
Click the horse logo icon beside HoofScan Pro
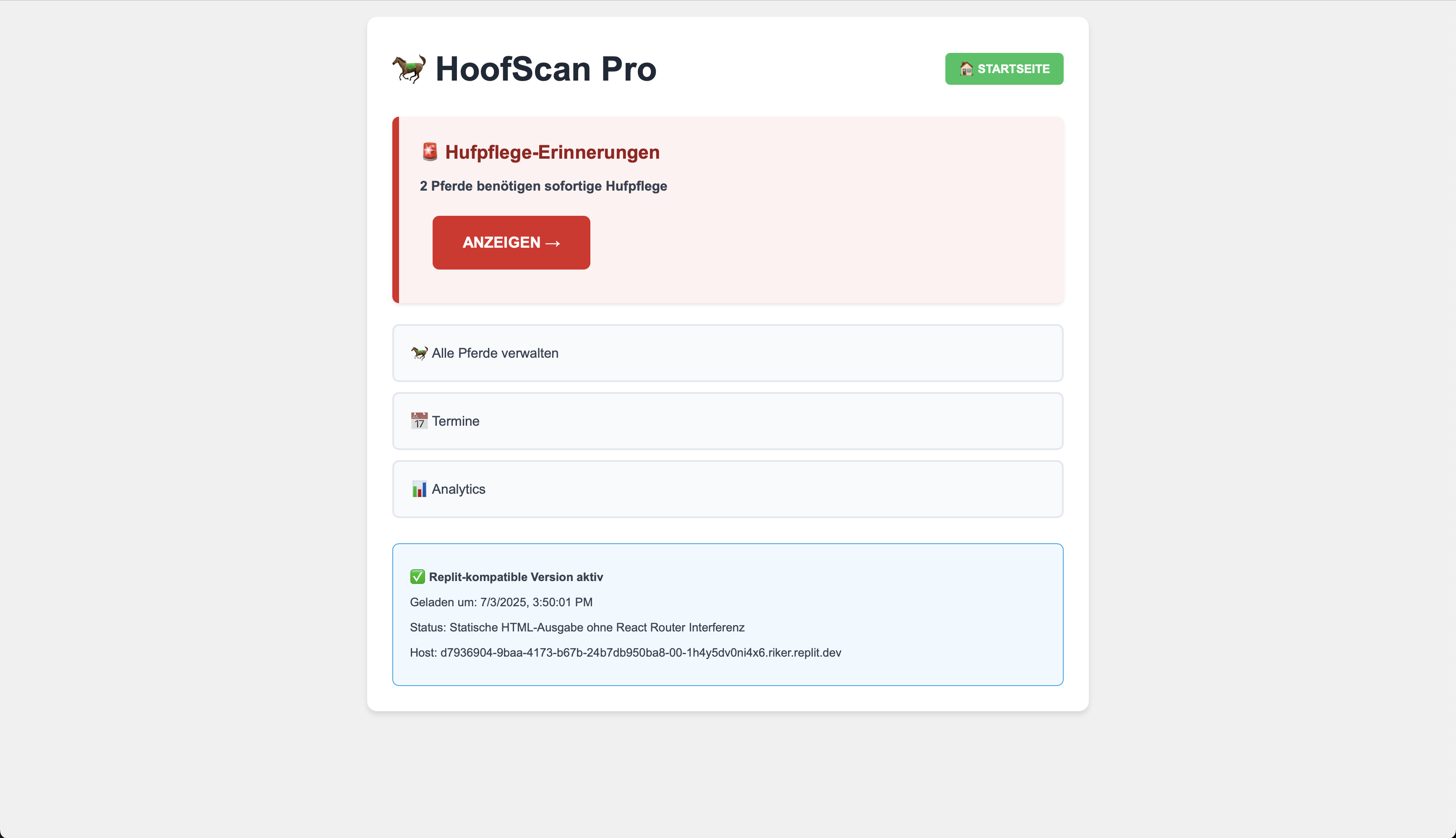click(x=410, y=69)
